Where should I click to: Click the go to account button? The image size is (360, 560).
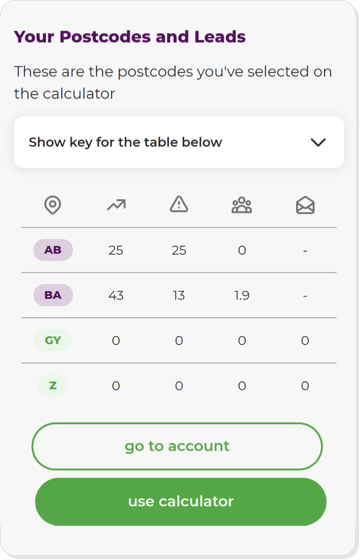(177, 446)
